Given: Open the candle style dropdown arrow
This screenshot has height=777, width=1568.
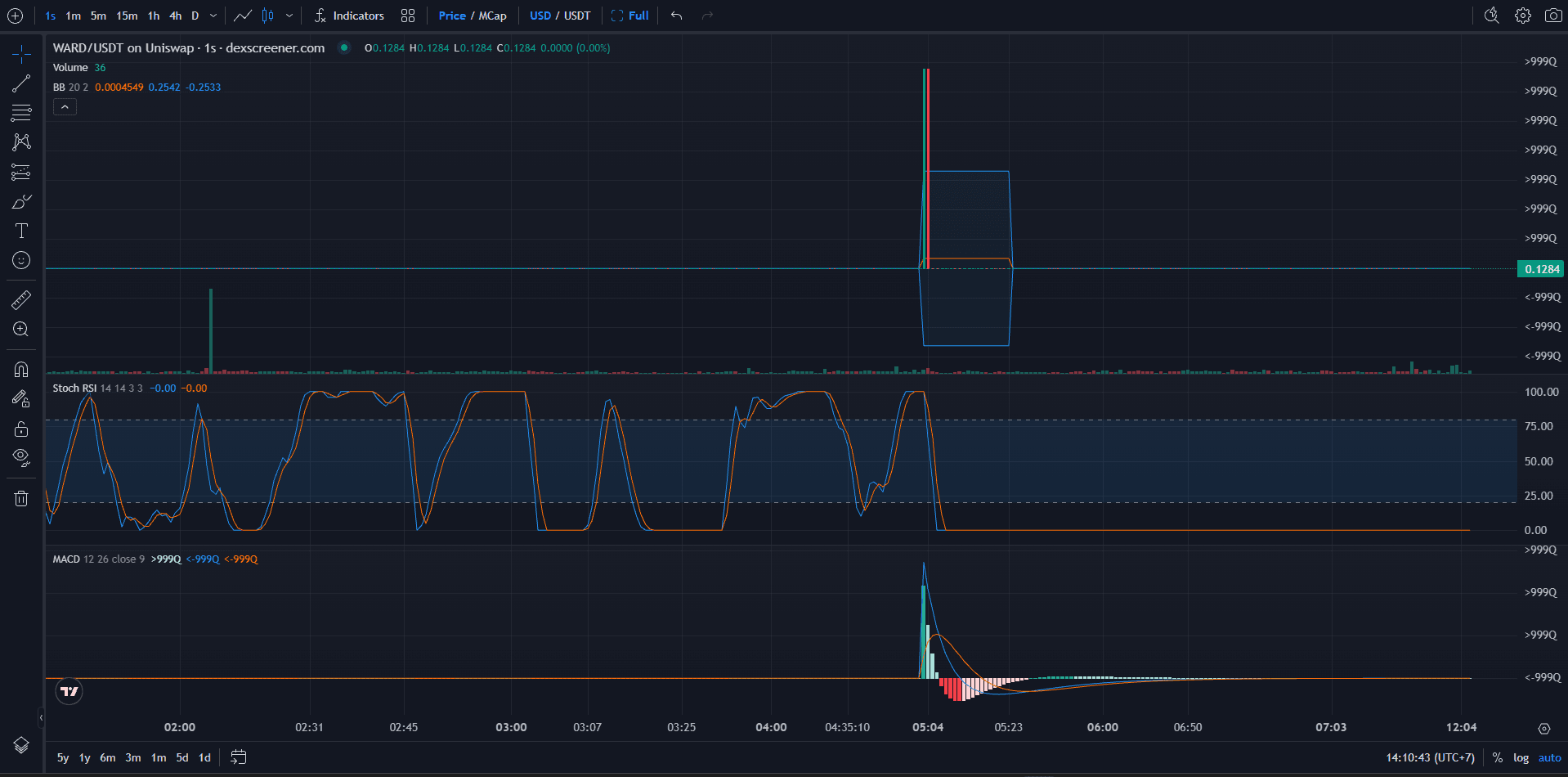Looking at the screenshot, I should [x=290, y=15].
